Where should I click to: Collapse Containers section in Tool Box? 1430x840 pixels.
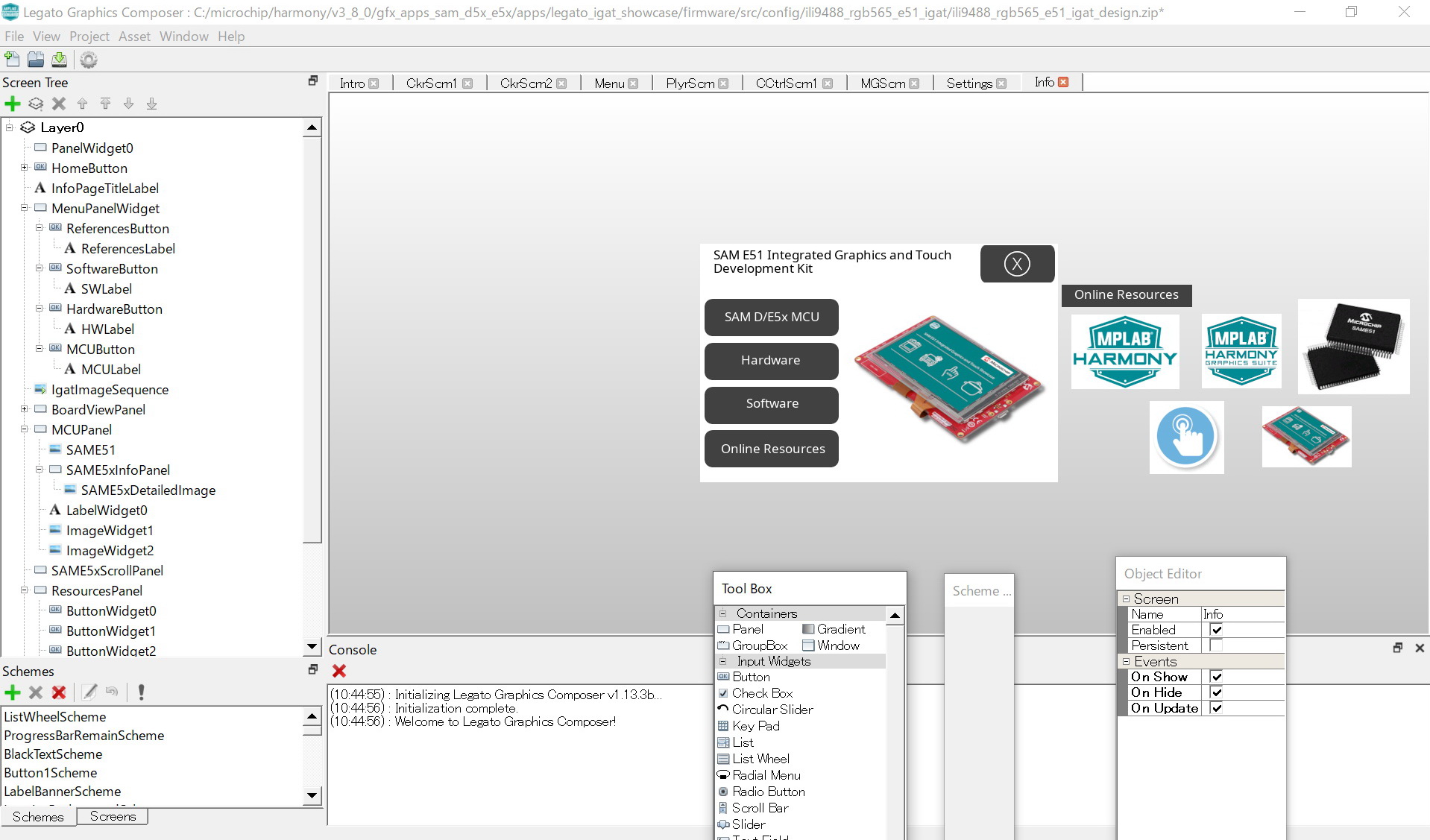coord(722,613)
